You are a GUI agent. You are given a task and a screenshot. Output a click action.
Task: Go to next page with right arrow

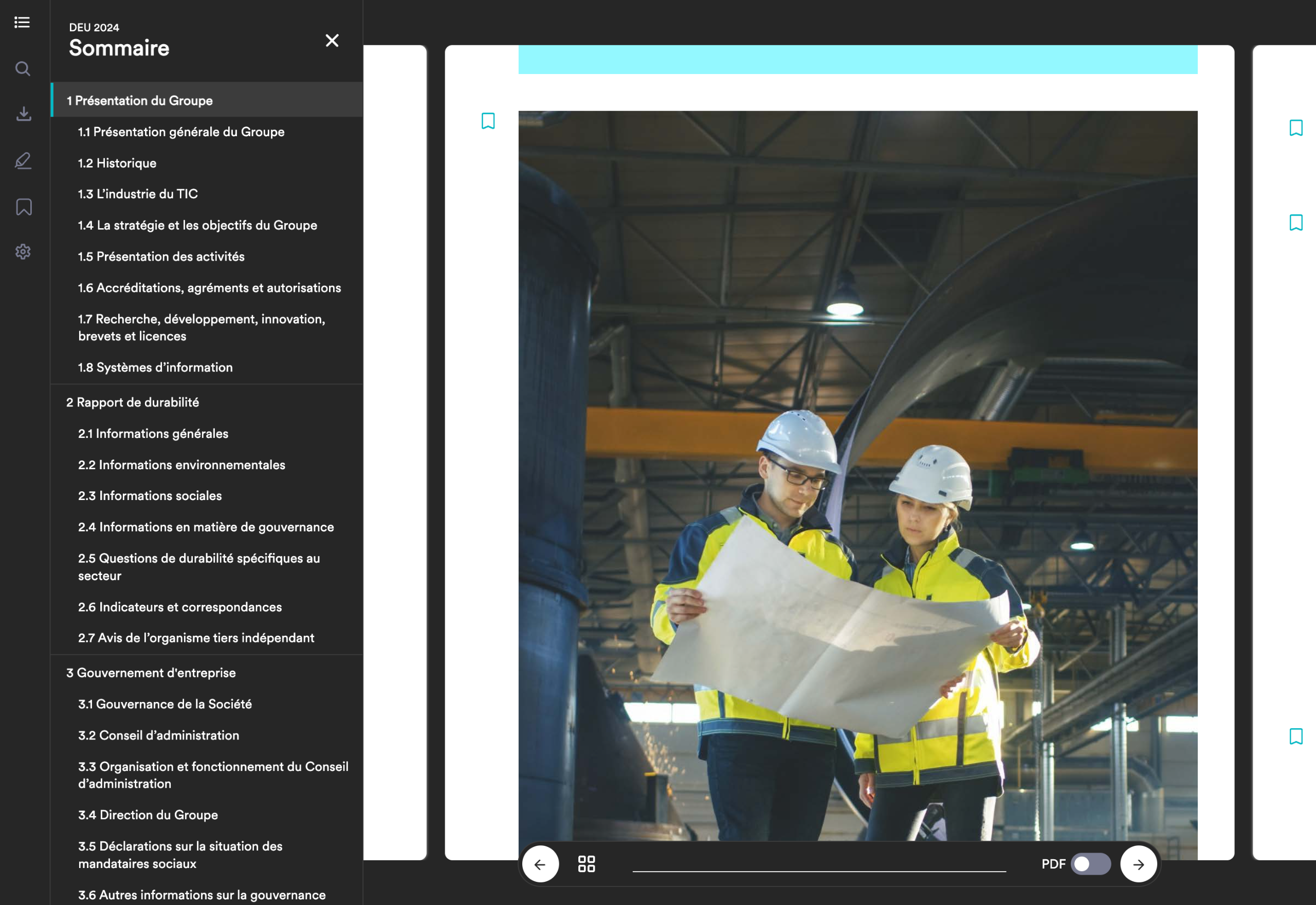[x=1138, y=863]
